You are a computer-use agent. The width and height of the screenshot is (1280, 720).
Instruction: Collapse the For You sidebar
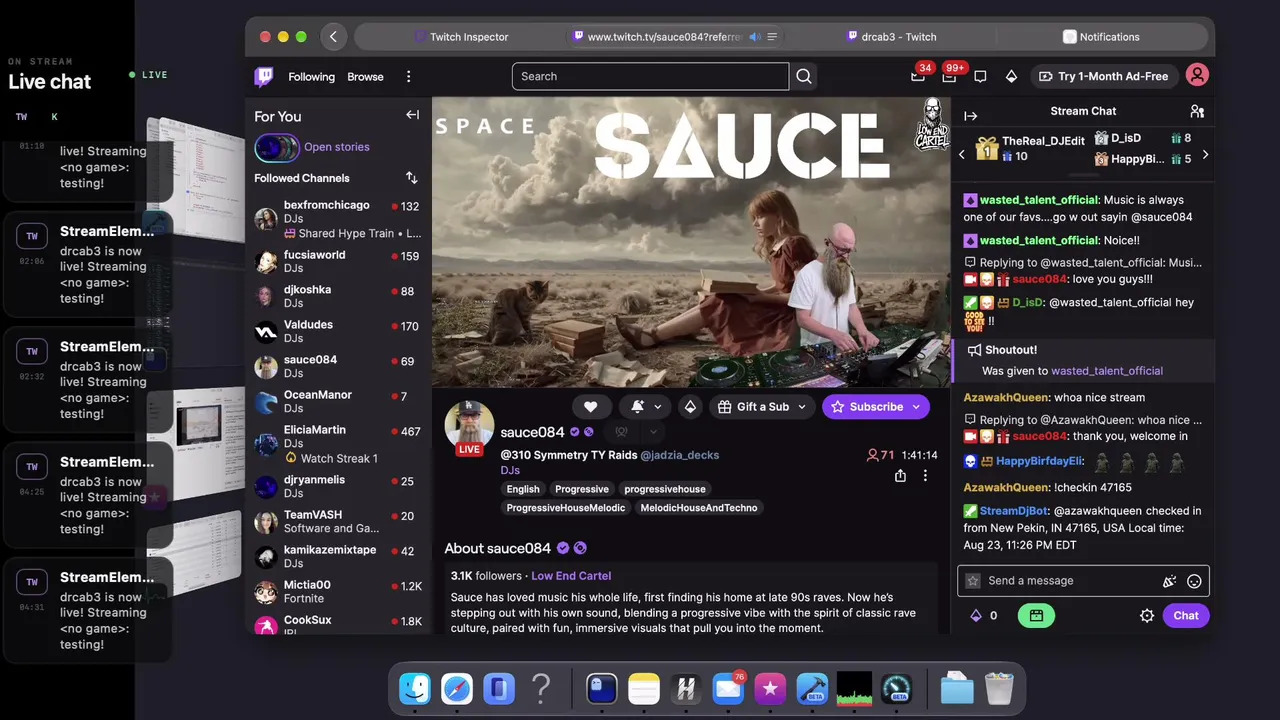tap(412, 115)
